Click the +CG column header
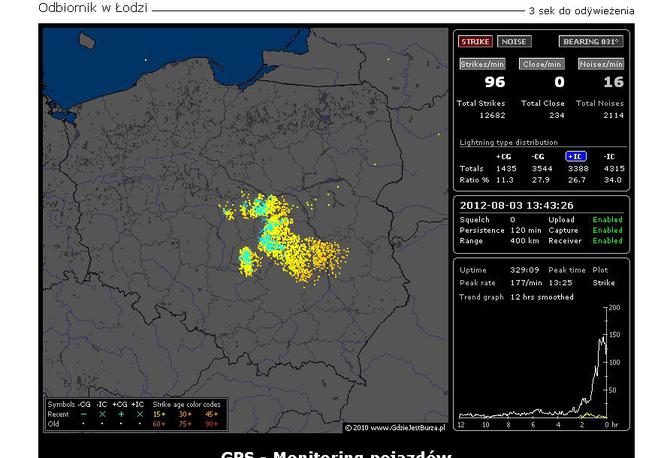 pos(503,157)
